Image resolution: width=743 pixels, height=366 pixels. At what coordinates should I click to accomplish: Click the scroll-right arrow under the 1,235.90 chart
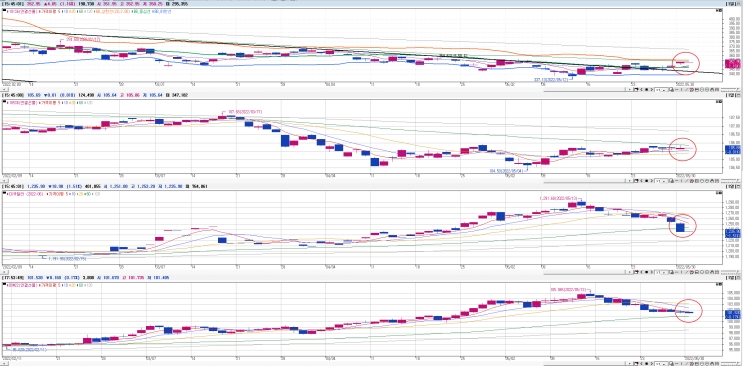coord(629,273)
